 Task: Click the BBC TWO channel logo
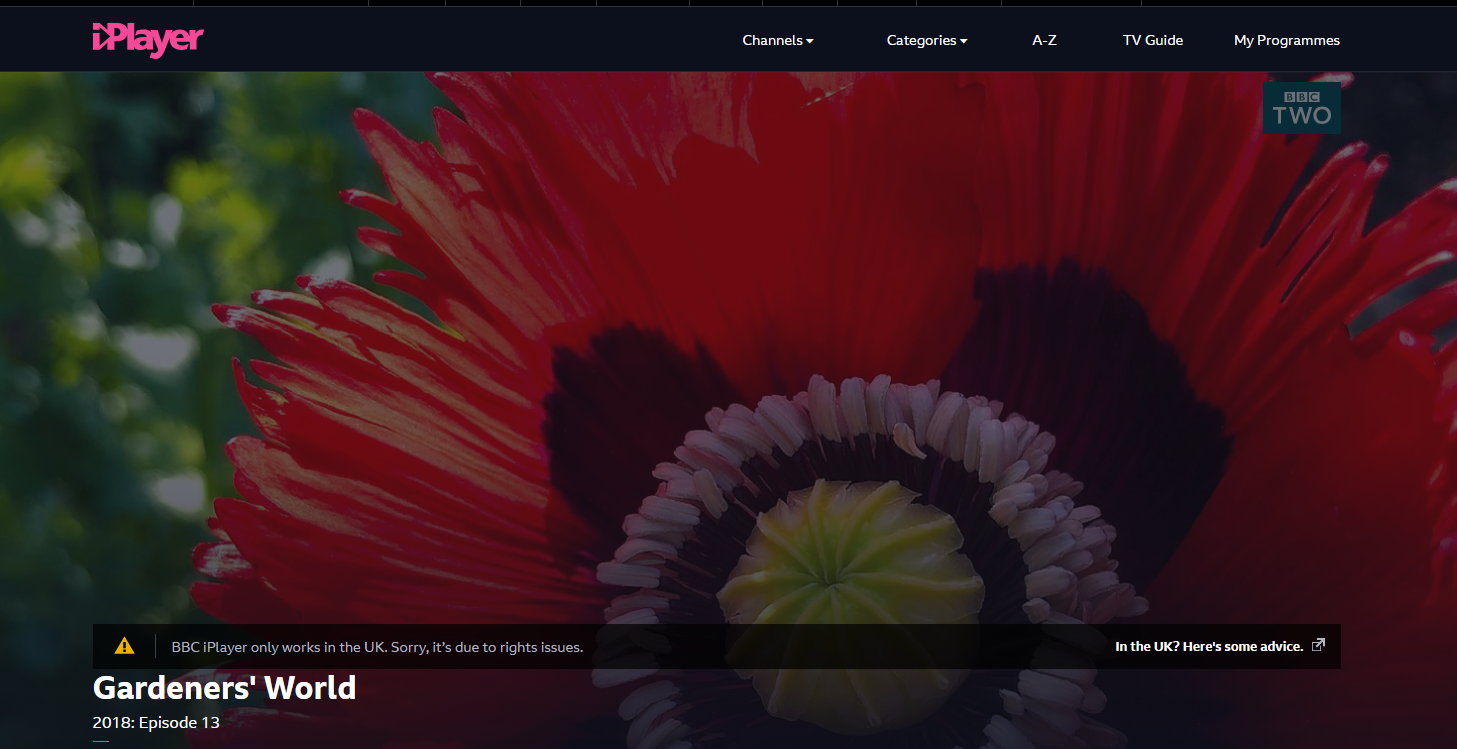[1302, 108]
